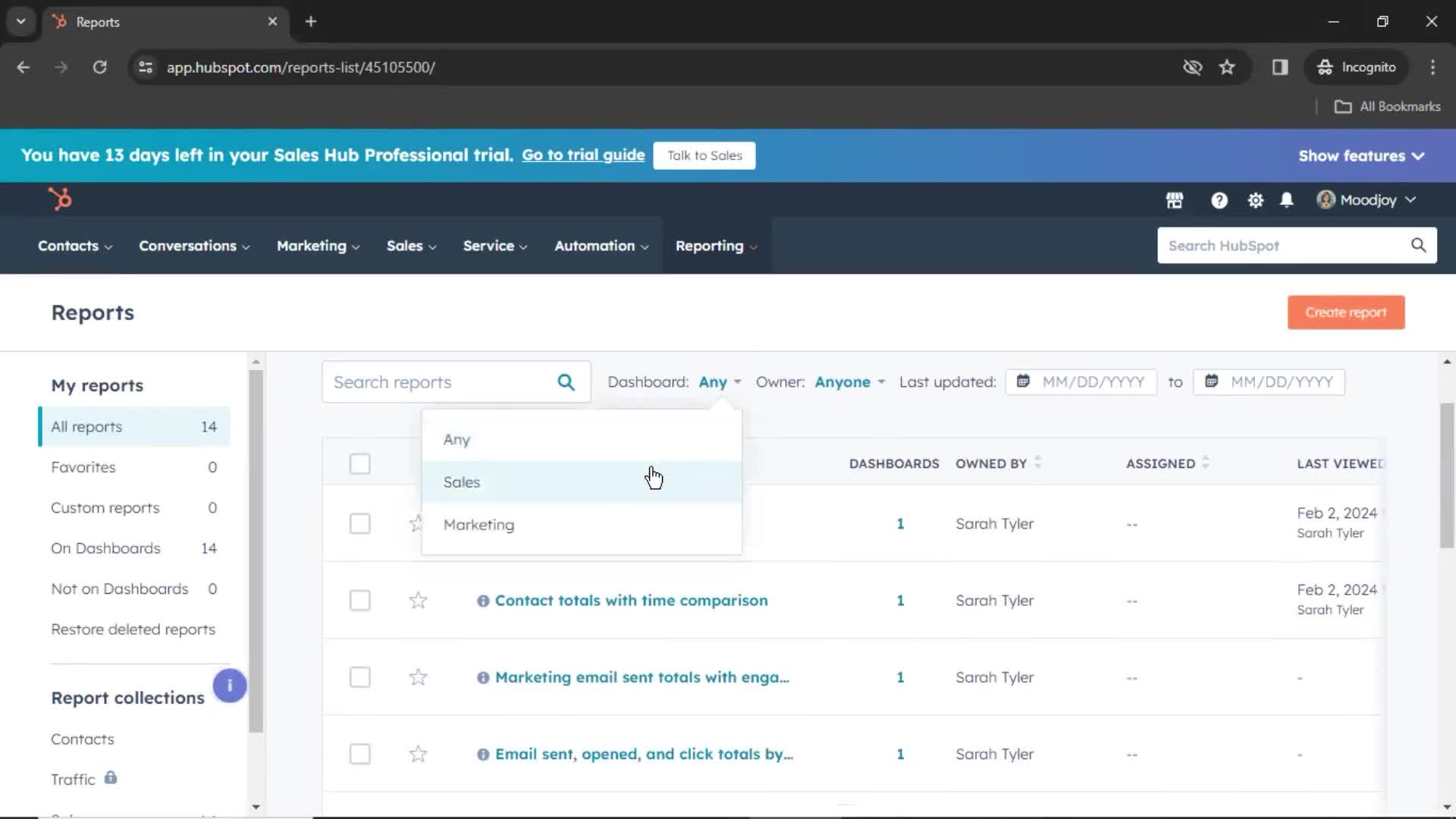This screenshot has width=1456, height=819.
Task: Check the Contact totals with time comparison checkbox
Action: click(360, 601)
